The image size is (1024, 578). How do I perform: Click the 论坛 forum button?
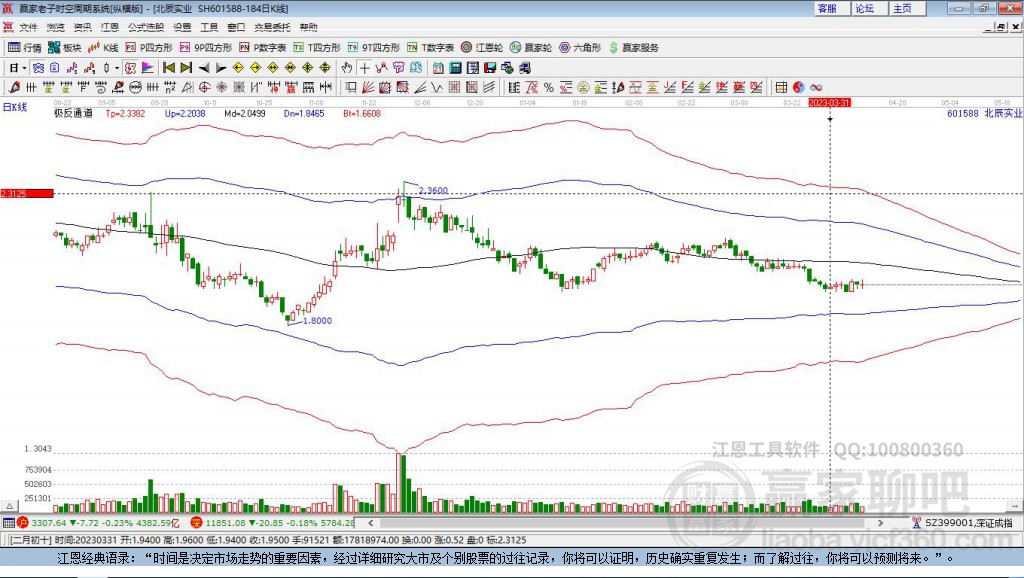click(x=864, y=8)
